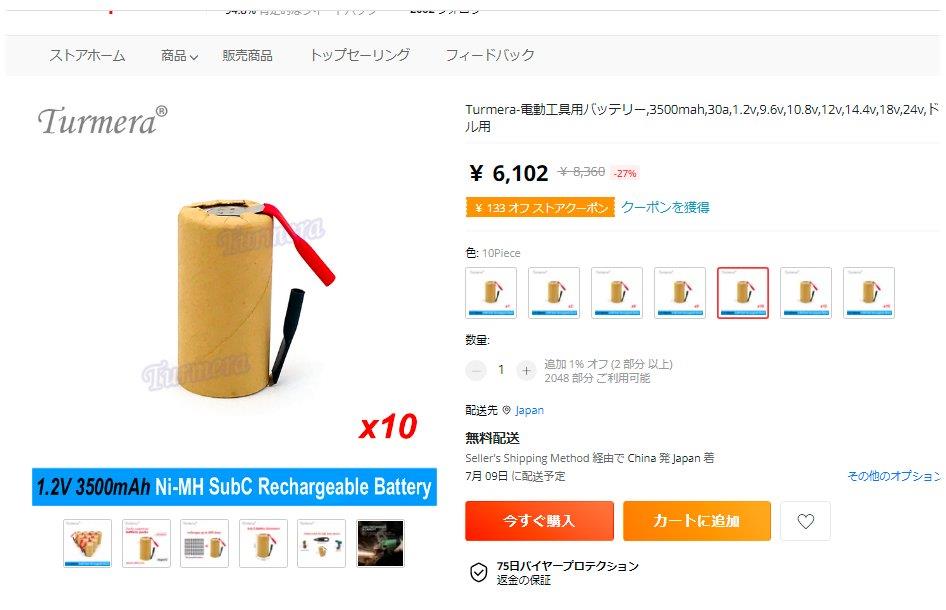Click the orange ¥133 store coupon badge
Image resolution: width=946 pixels, height=610 pixels.
click(x=540, y=208)
